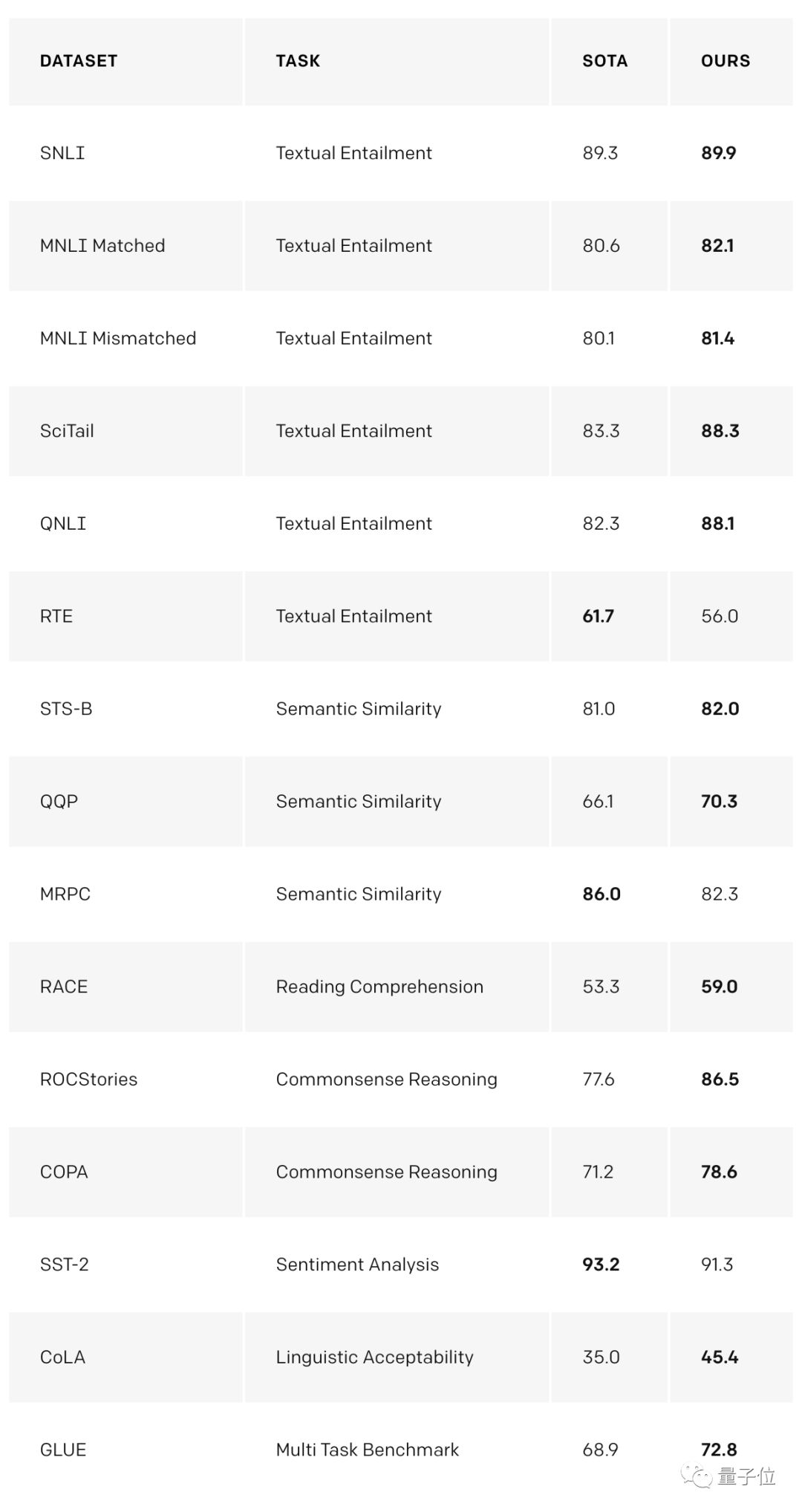Click the DATASET column header
This screenshot has height=1512, width=802.
pos(79,61)
